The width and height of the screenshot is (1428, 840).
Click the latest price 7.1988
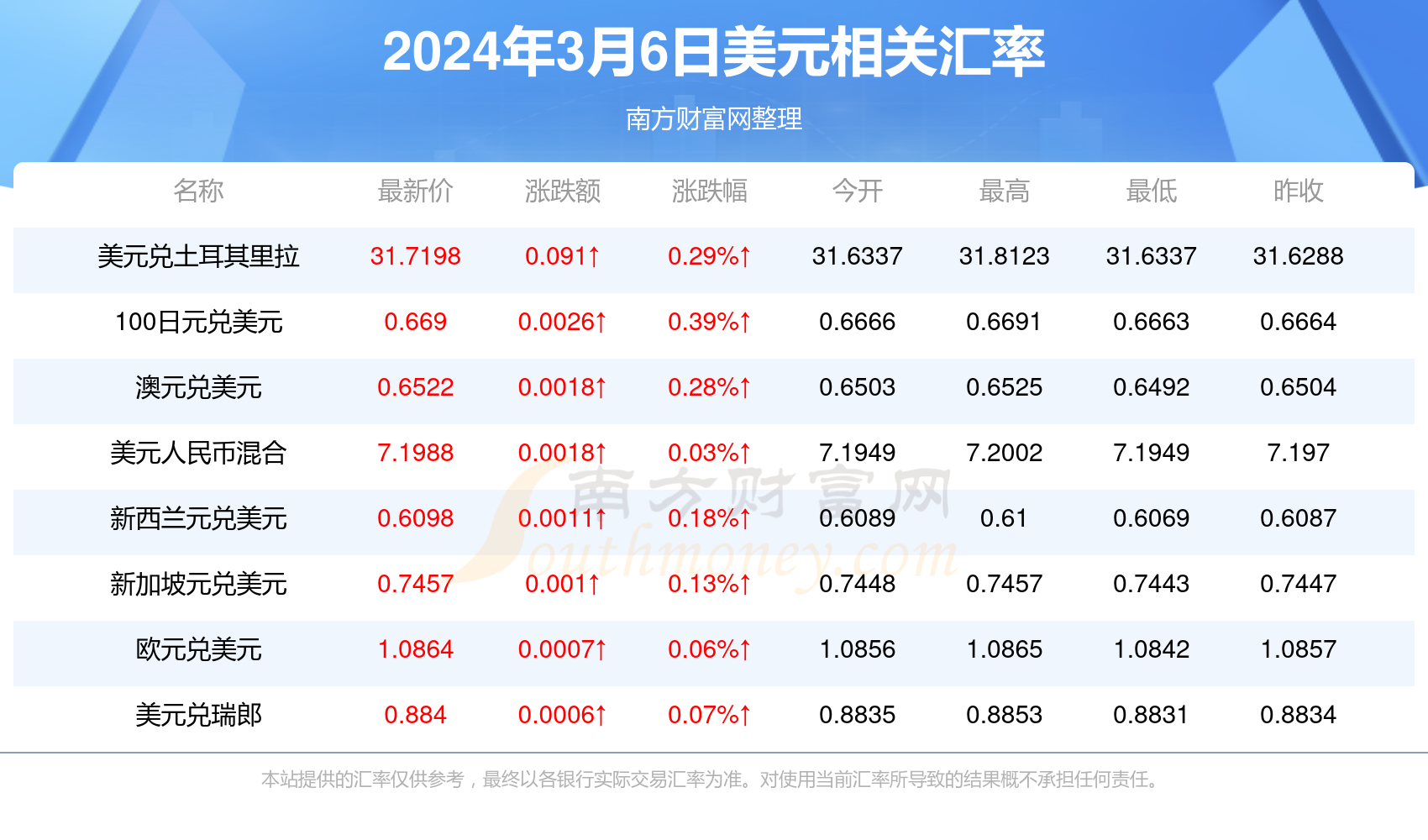click(415, 453)
